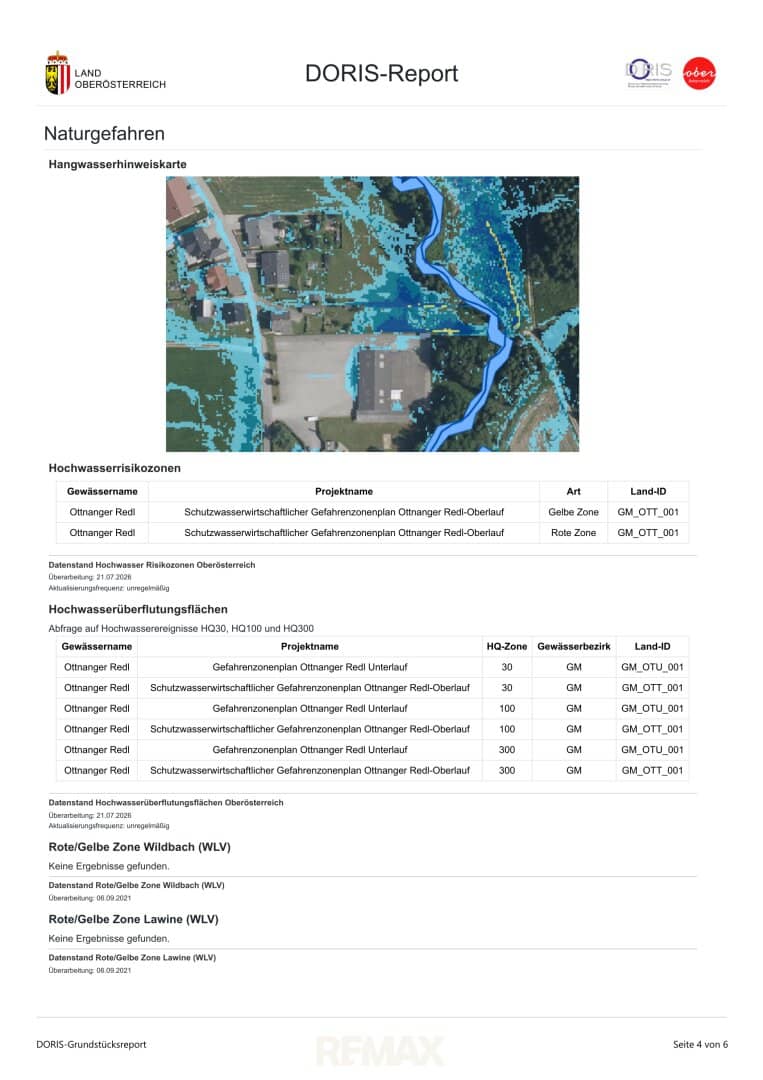Select the 'Naturgefahren' heading
763x1080 pixels.
point(104,134)
